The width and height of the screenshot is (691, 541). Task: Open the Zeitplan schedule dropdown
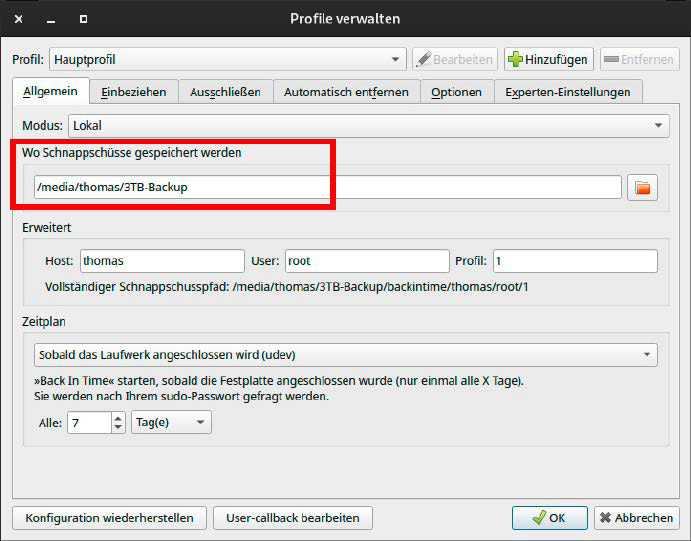(x=343, y=355)
